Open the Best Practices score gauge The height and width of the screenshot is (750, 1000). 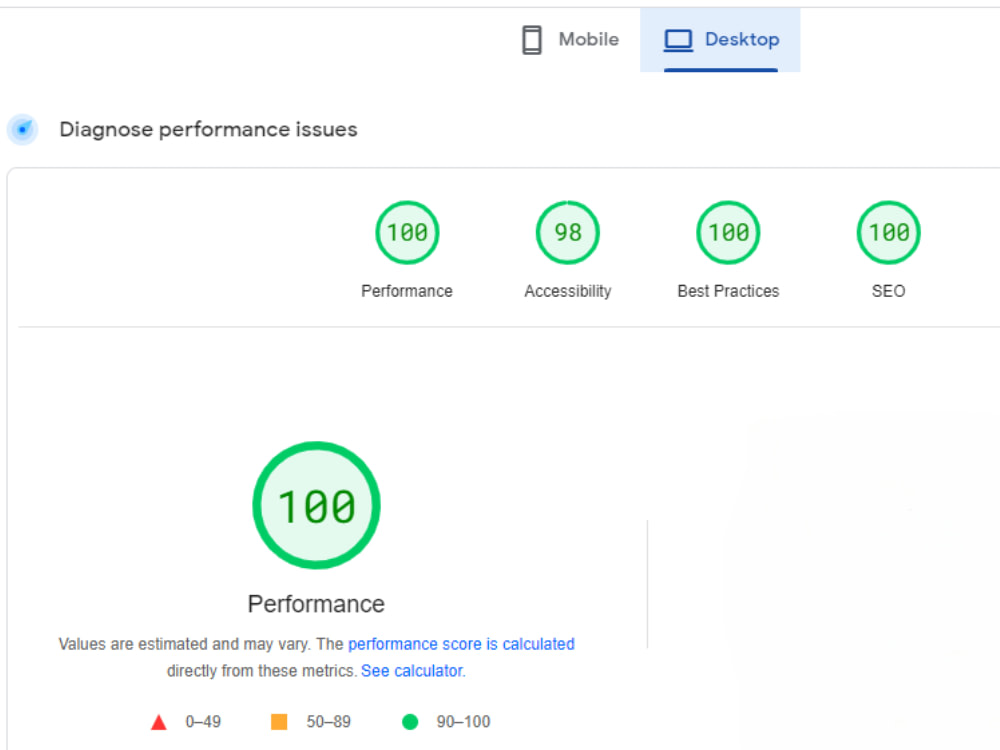click(x=728, y=232)
